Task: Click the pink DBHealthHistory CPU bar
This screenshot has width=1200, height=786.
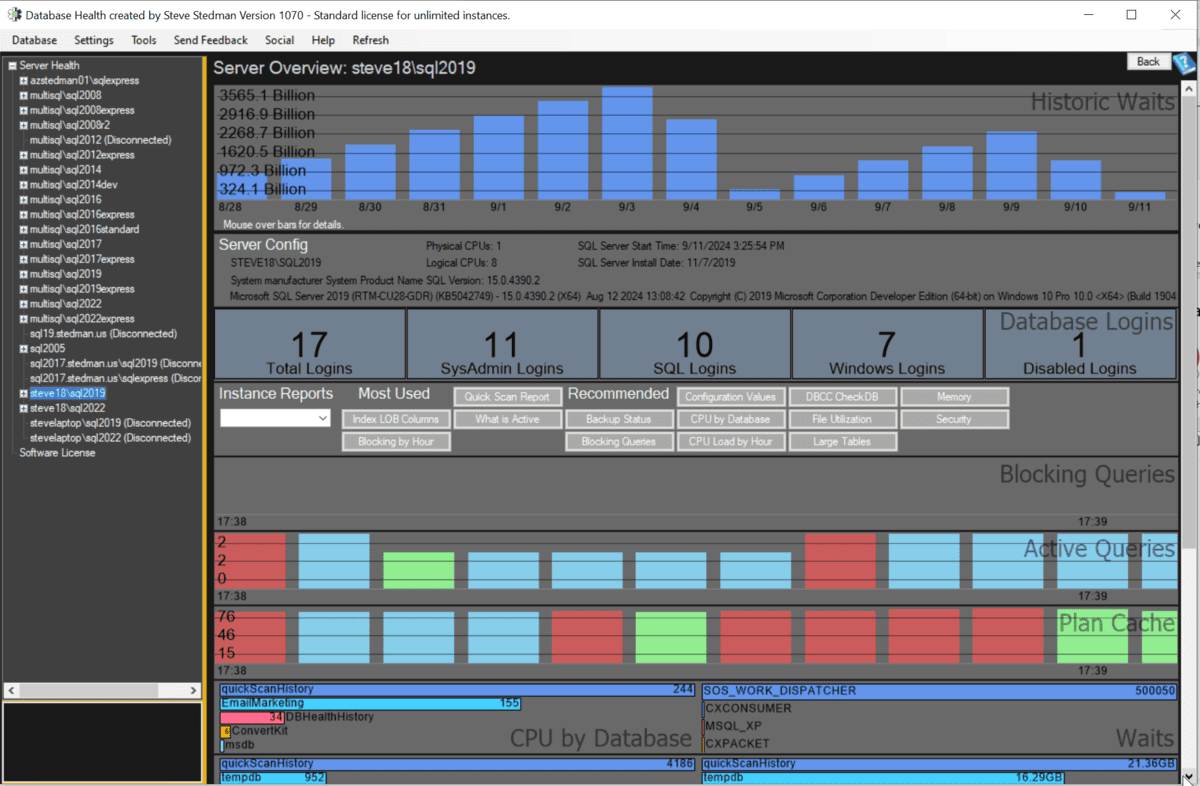Action: coord(252,717)
